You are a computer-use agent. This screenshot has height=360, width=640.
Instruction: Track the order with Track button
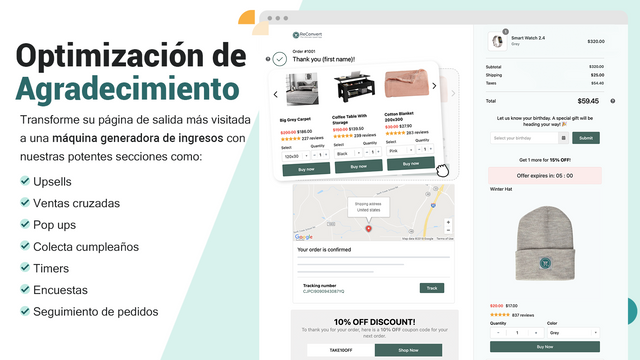click(432, 288)
